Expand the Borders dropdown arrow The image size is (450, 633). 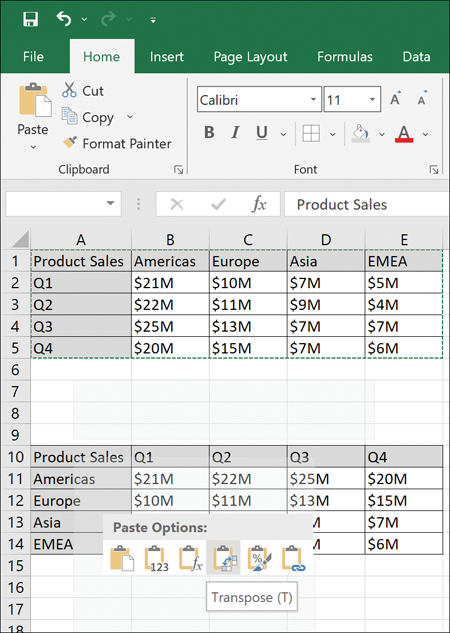[333, 134]
